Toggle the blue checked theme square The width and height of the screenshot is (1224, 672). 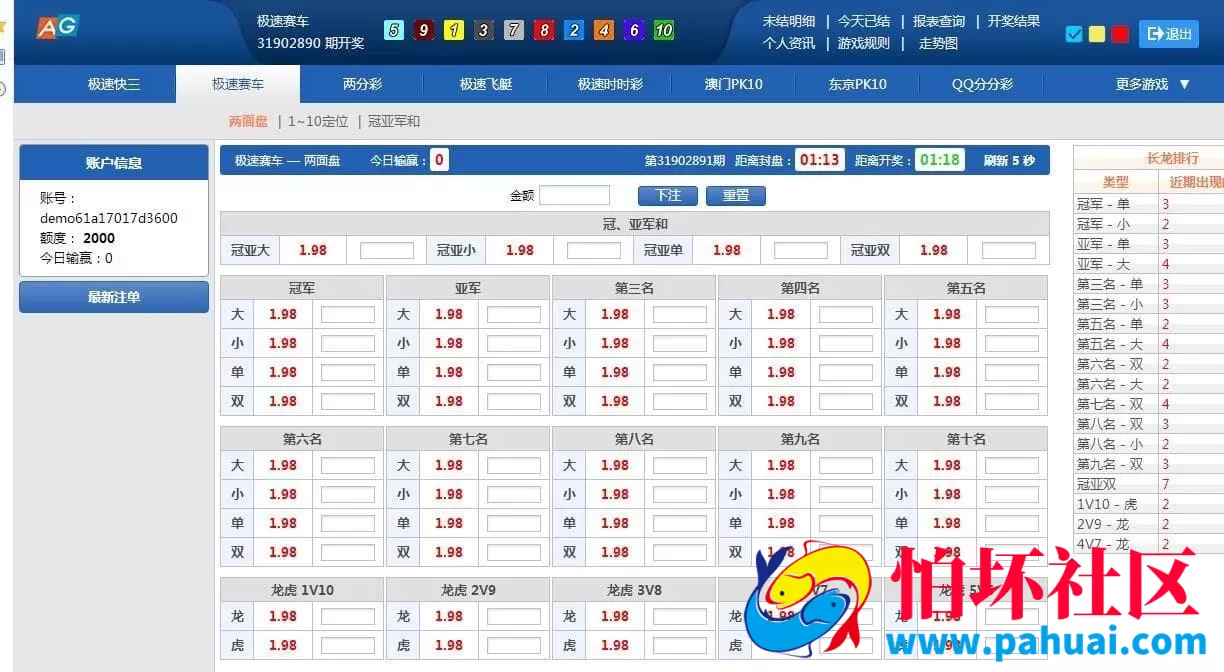click(1073, 33)
